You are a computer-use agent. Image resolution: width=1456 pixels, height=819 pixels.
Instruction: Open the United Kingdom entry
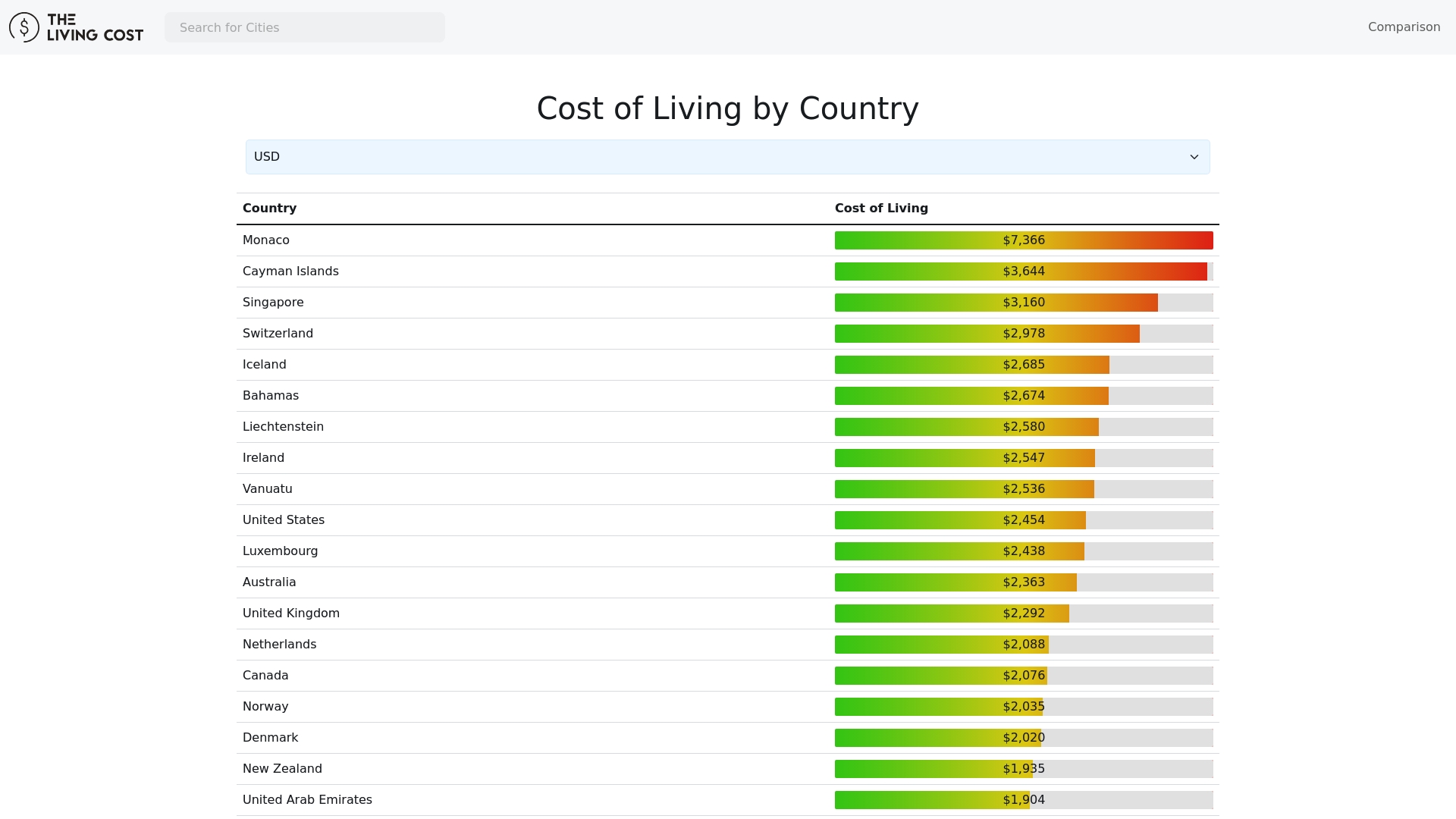point(291,613)
